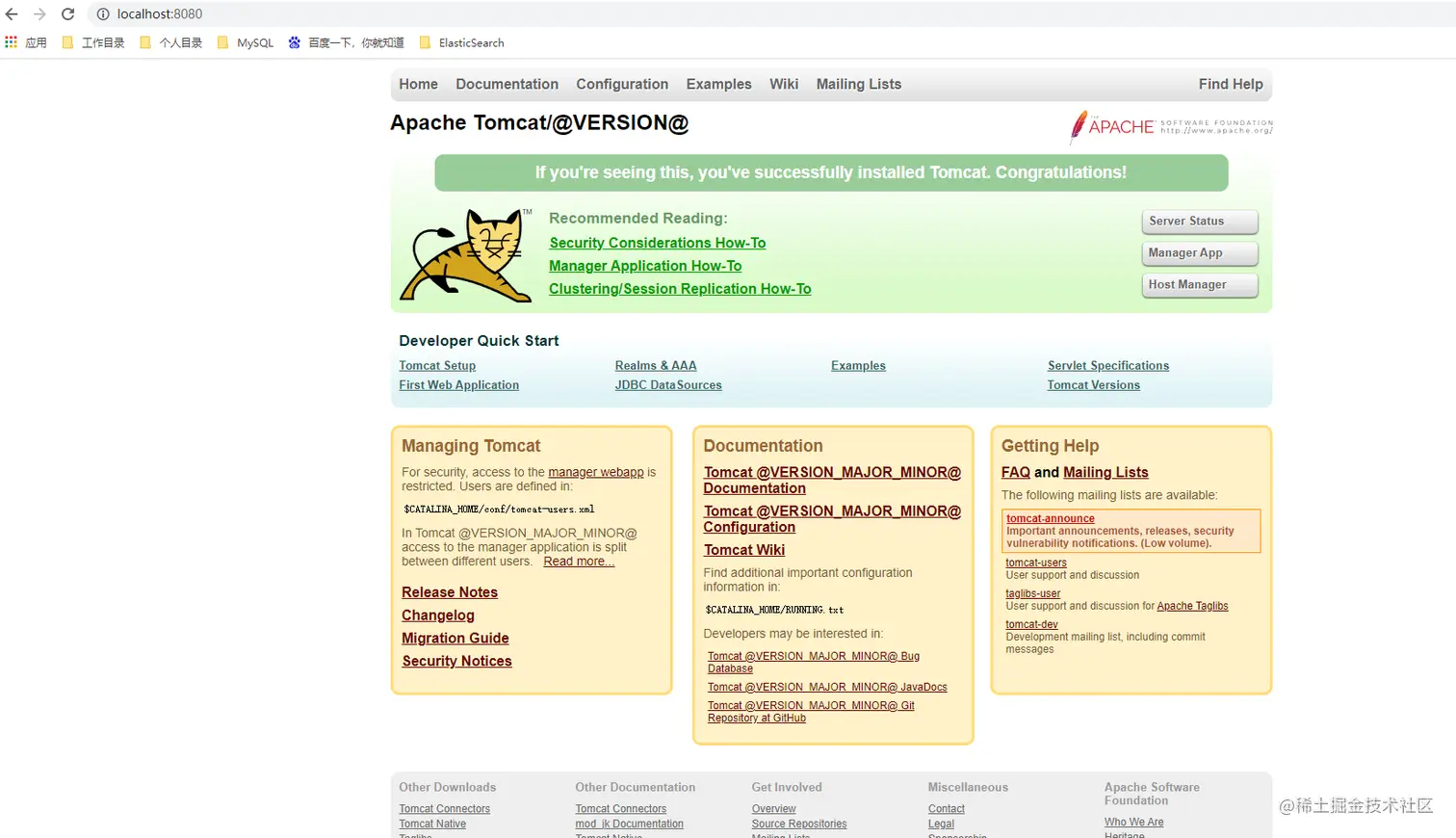Open Mailing Lists link under Getting Help
Viewport: 1456px width, 838px height.
tap(1105, 473)
